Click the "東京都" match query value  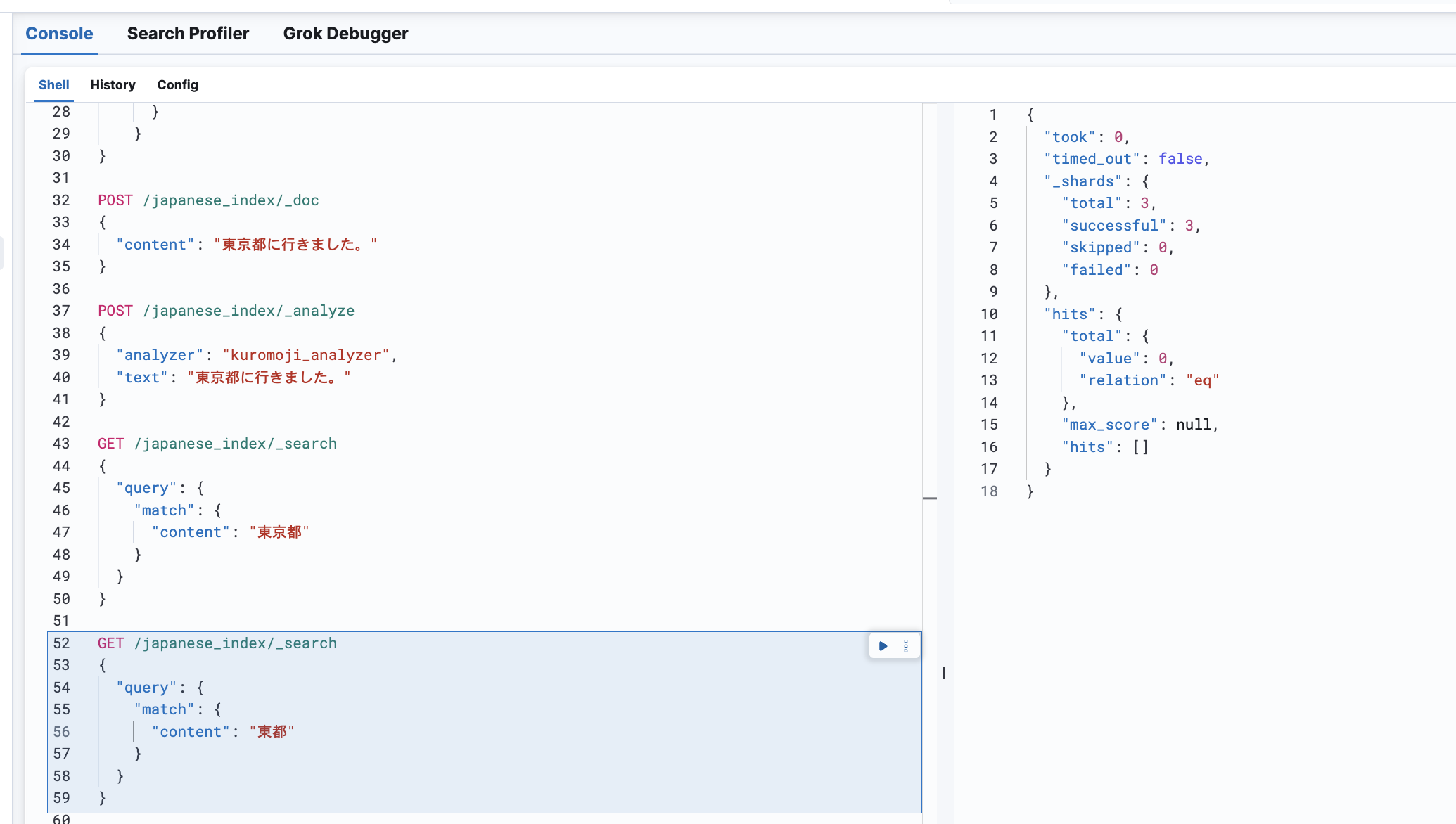(279, 532)
